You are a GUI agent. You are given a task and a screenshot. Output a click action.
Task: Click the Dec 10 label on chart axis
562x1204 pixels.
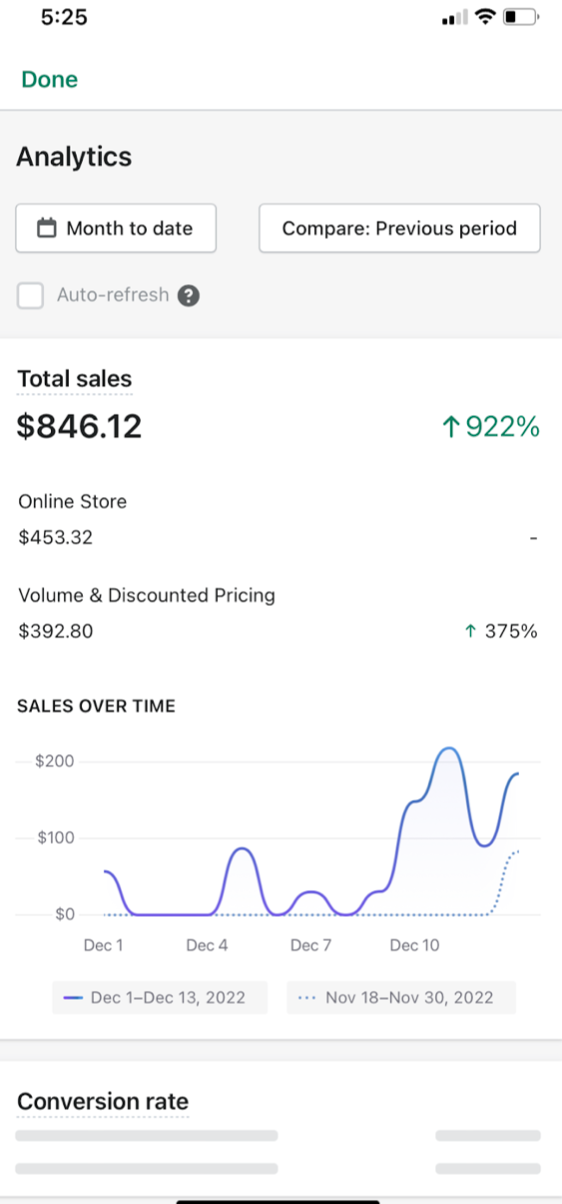pyautogui.click(x=414, y=945)
